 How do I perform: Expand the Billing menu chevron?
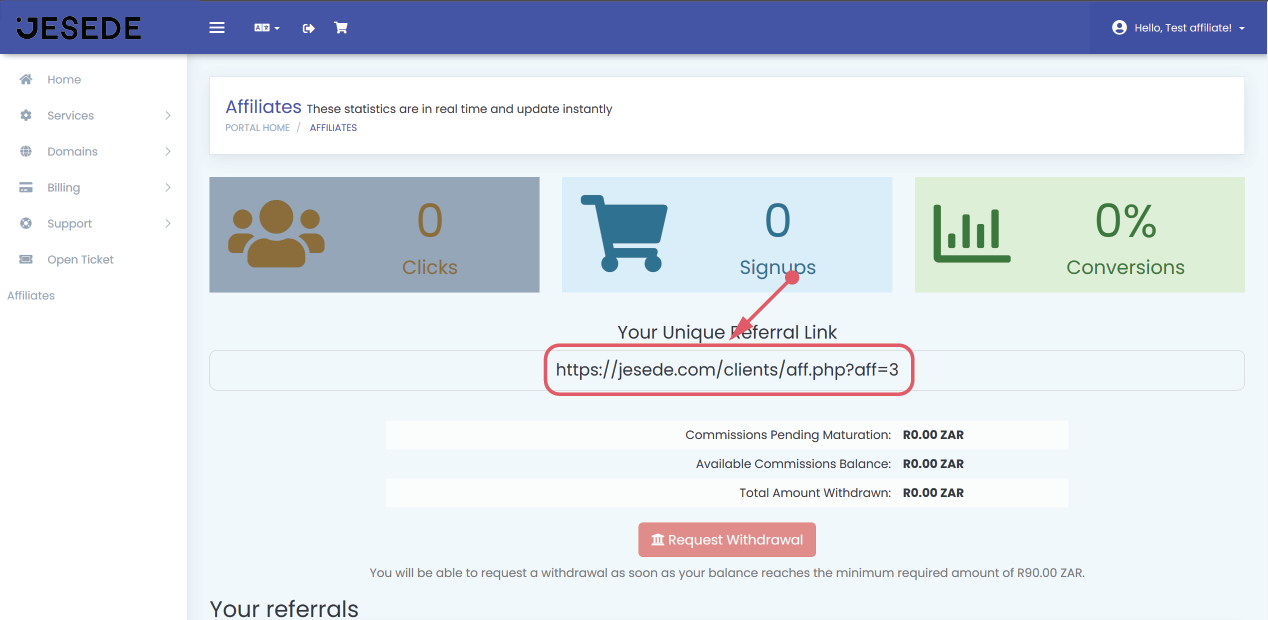coord(168,188)
